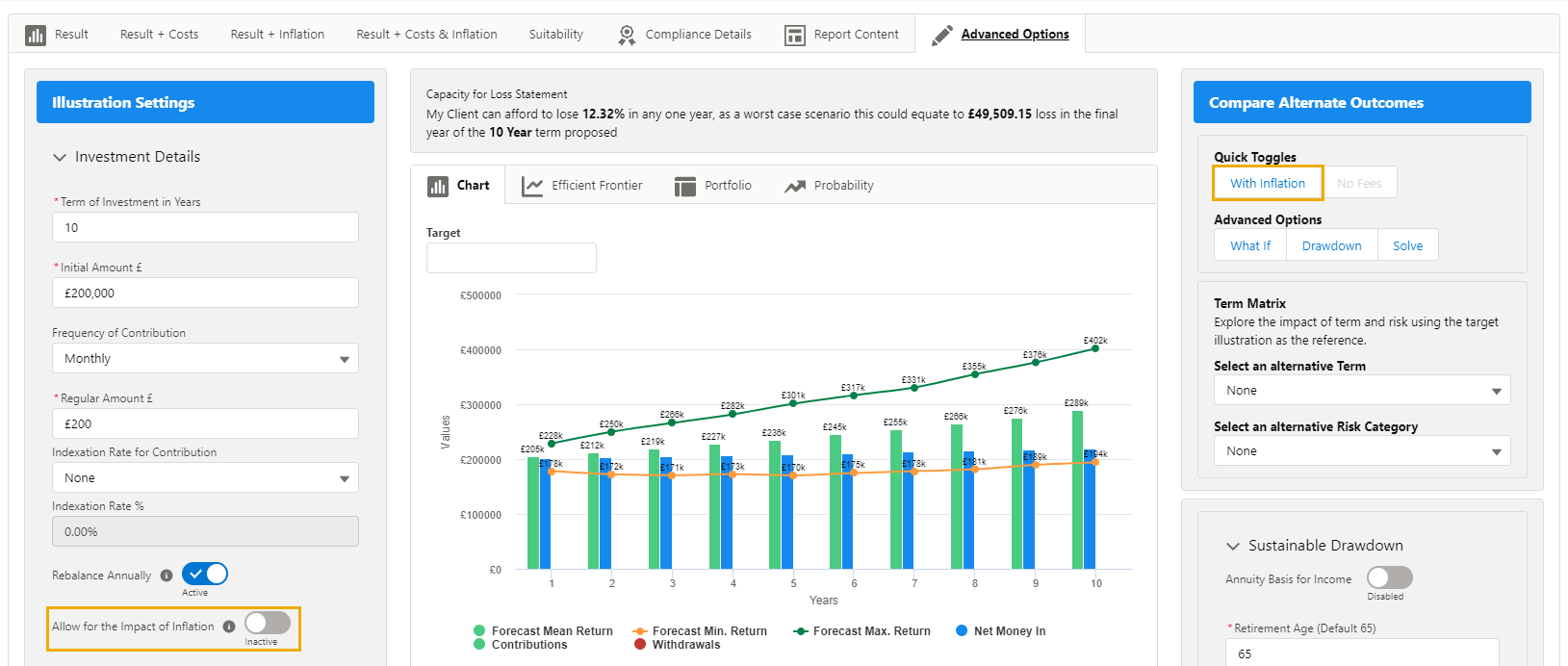Click the Compliance Details badge icon
This screenshot has width=1568, height=666.
pos(627,35)
